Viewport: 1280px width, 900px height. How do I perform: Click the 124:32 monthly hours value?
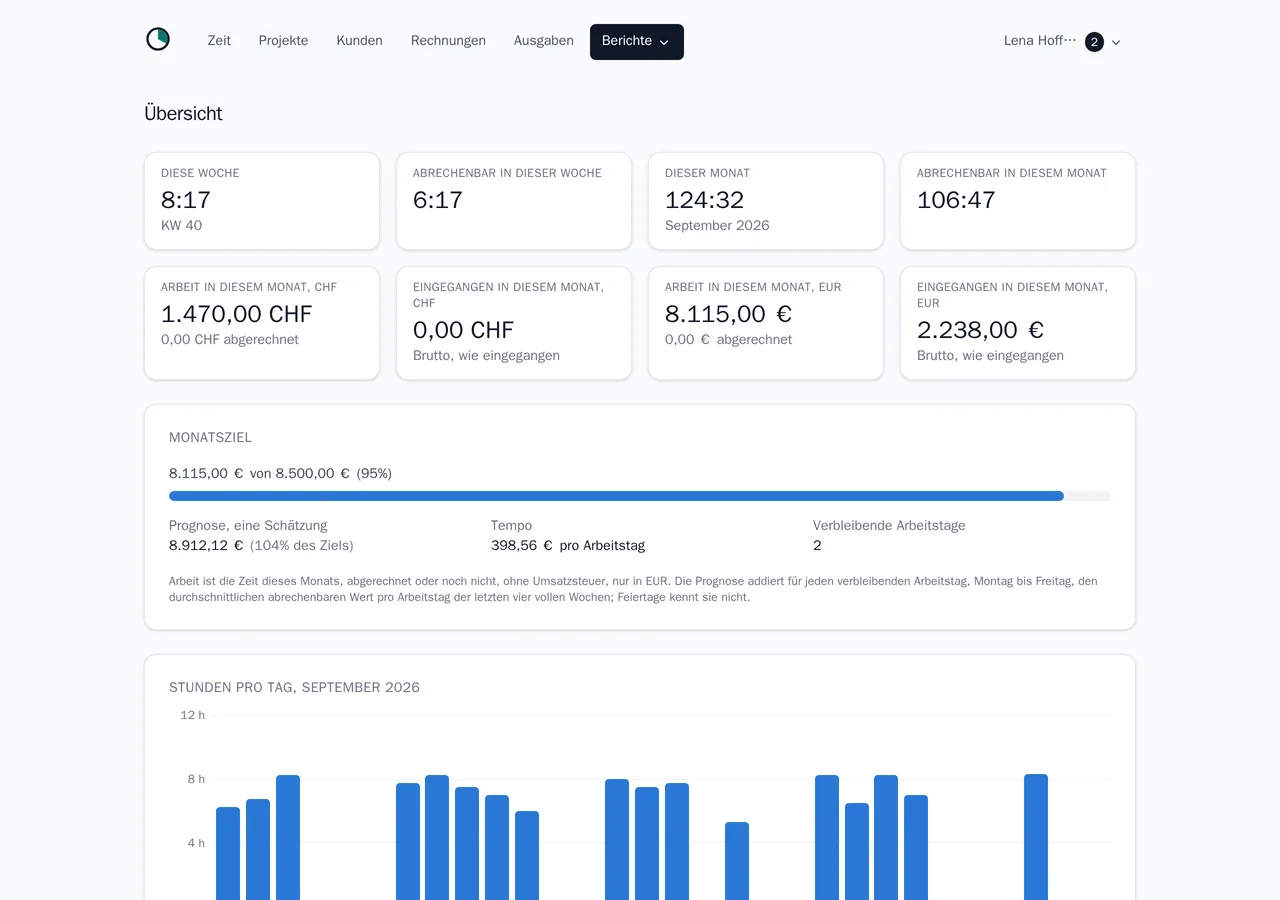point(704,200)
